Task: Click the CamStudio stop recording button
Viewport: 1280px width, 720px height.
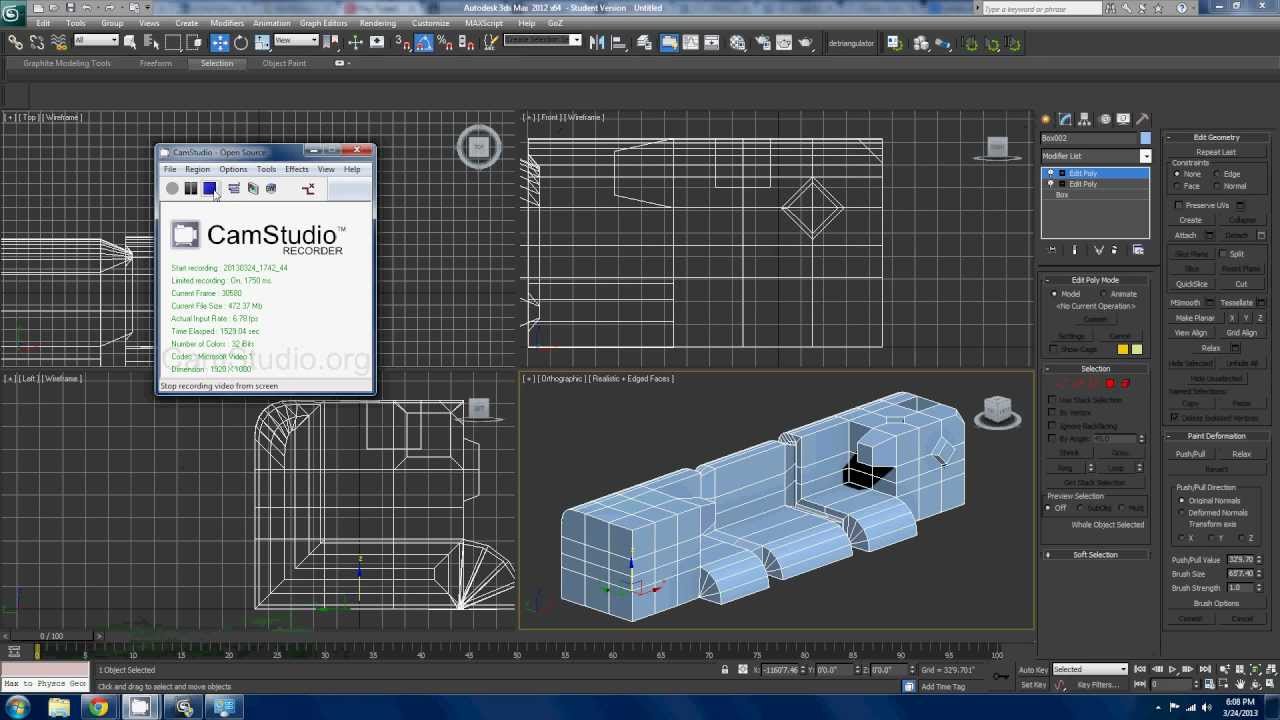Action: coord(210,188)
